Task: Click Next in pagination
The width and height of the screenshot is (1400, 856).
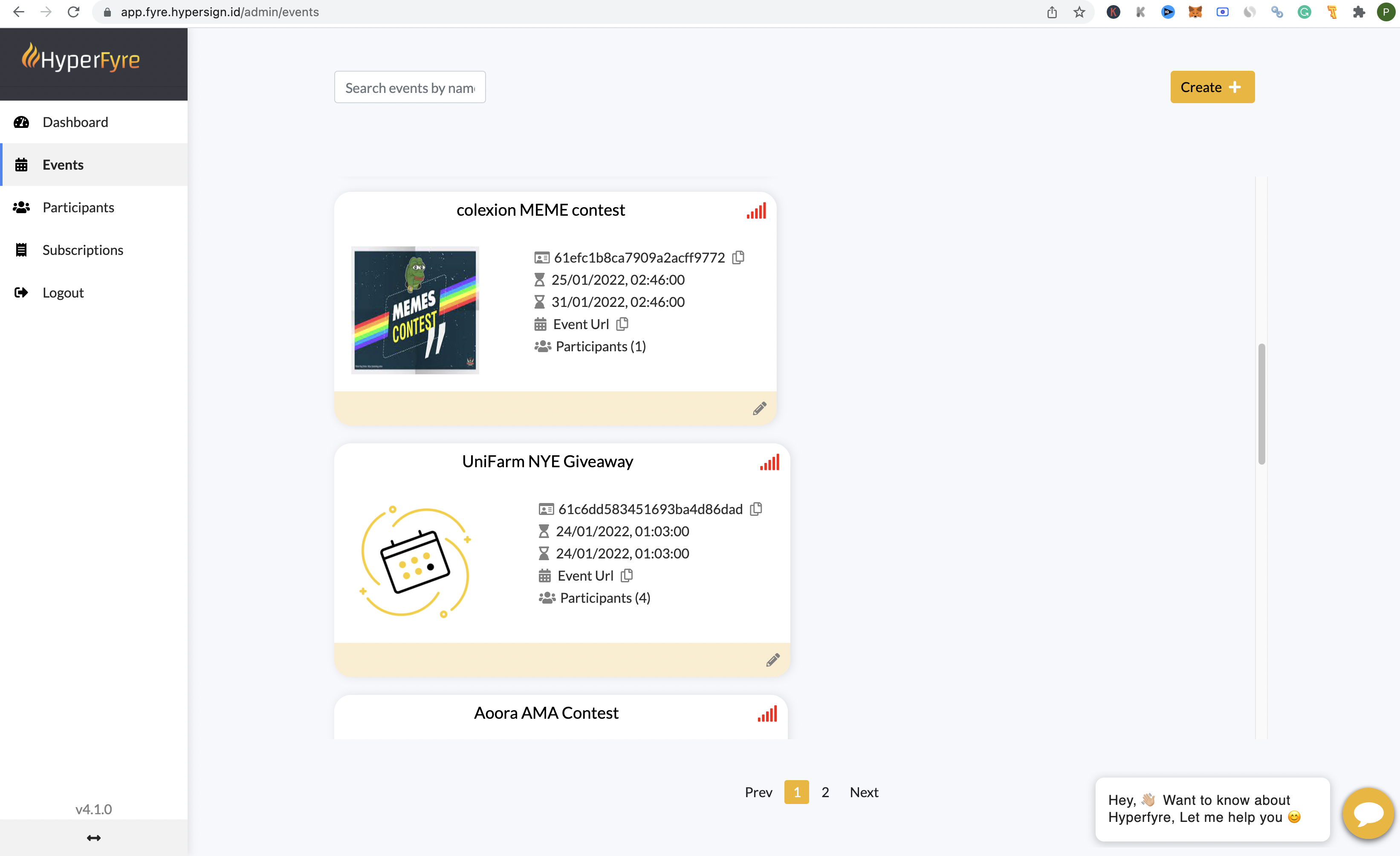Action: tap(864, 792)
